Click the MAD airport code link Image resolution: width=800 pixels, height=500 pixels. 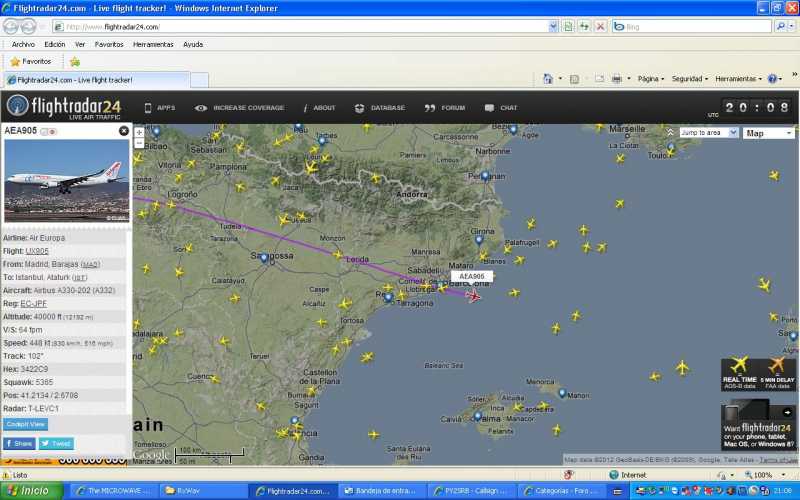[x=90, y=265]
